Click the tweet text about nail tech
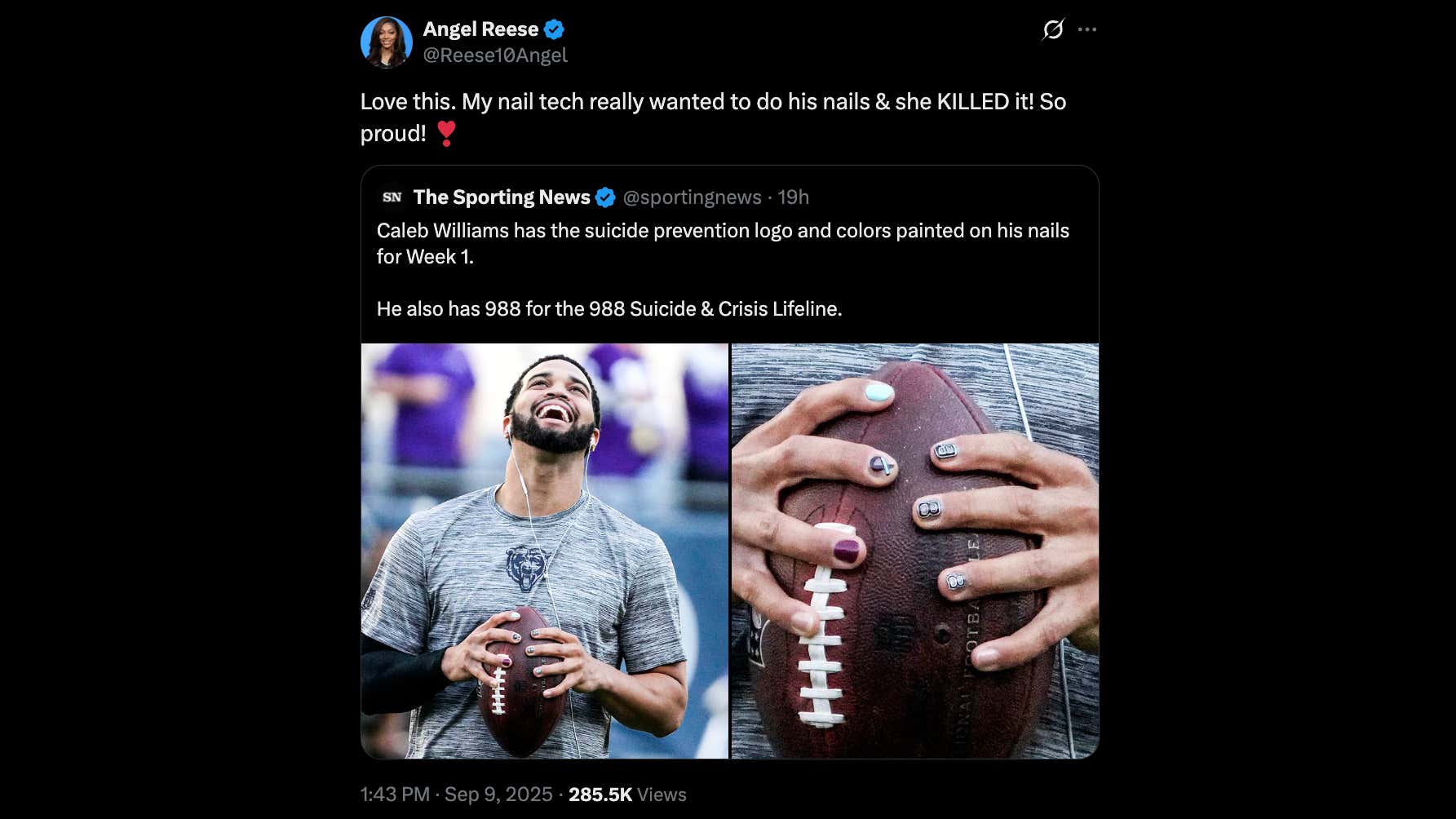 point(714,102)
